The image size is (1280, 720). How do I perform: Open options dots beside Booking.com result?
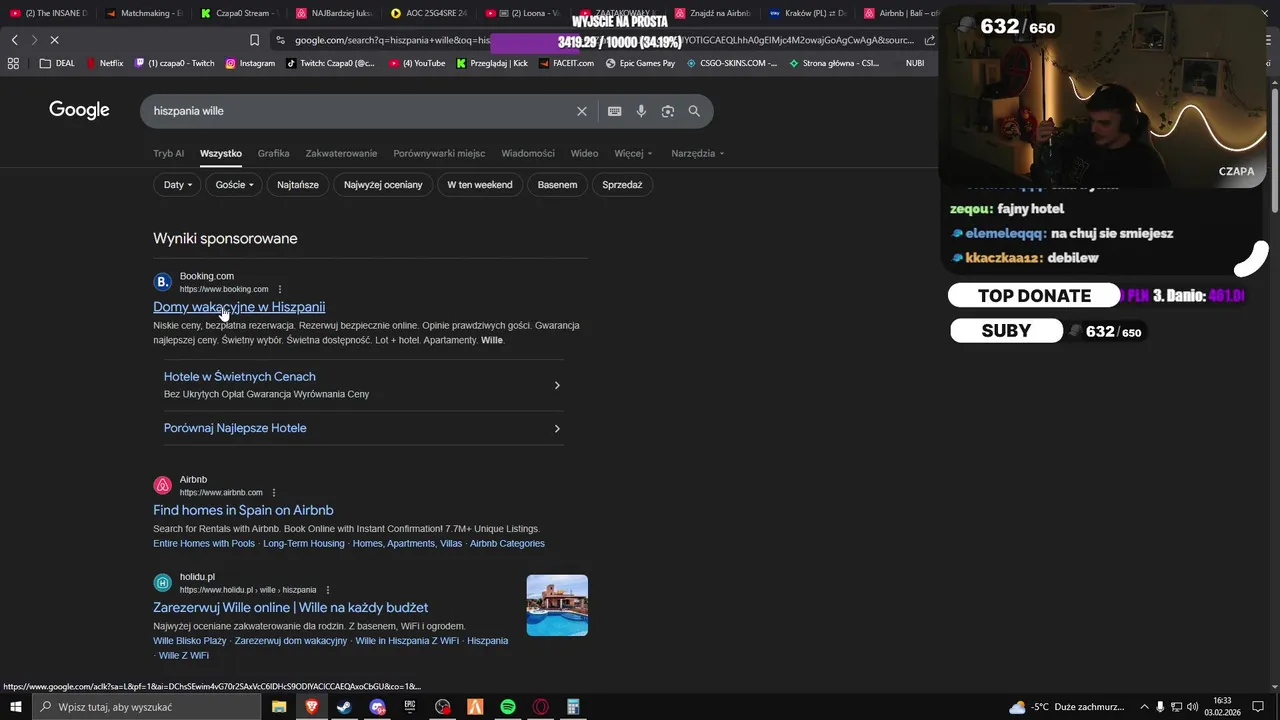click(x=280, y=289)
